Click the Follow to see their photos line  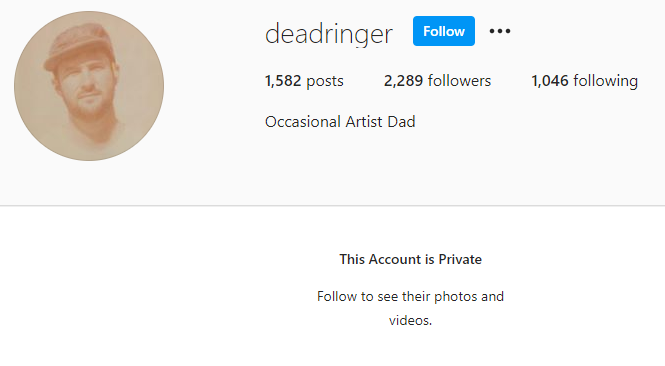[411, 296]
